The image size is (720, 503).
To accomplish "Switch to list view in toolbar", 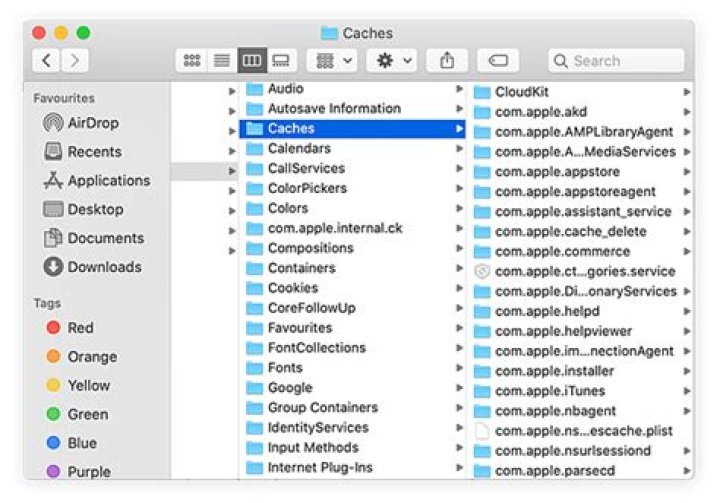I will pos(221,61).
